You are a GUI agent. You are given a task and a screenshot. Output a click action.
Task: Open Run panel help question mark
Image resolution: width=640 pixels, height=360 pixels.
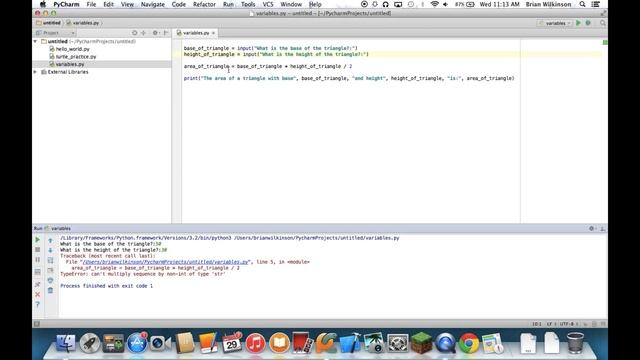pyautogui.click(x=38, y=304)
